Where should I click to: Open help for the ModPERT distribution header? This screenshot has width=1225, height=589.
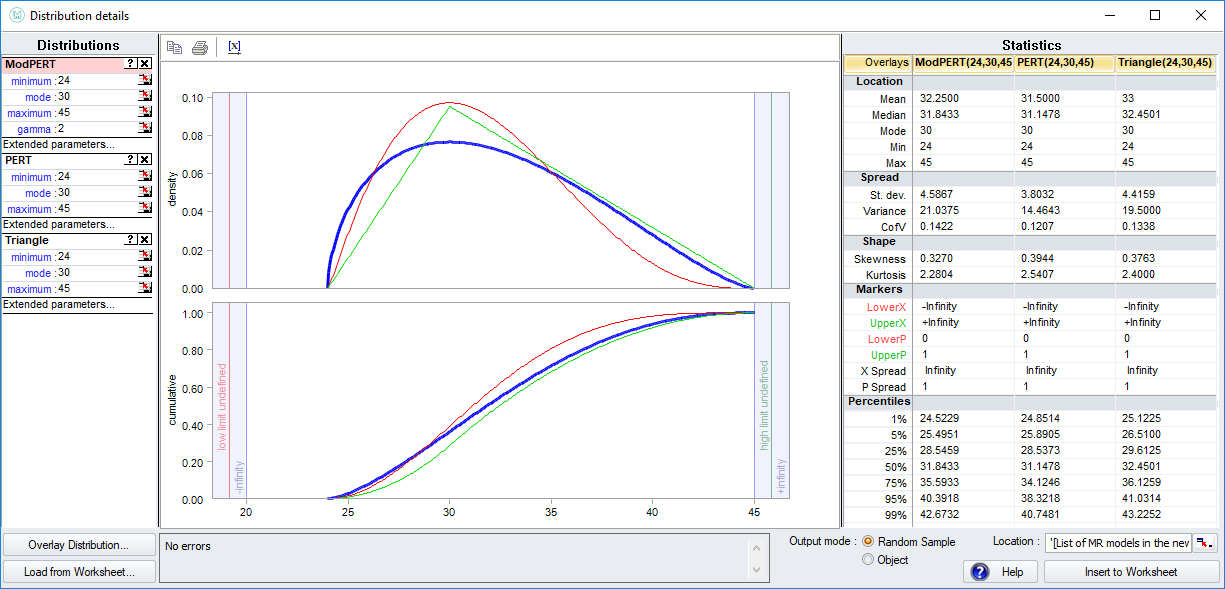click(130, 63)
